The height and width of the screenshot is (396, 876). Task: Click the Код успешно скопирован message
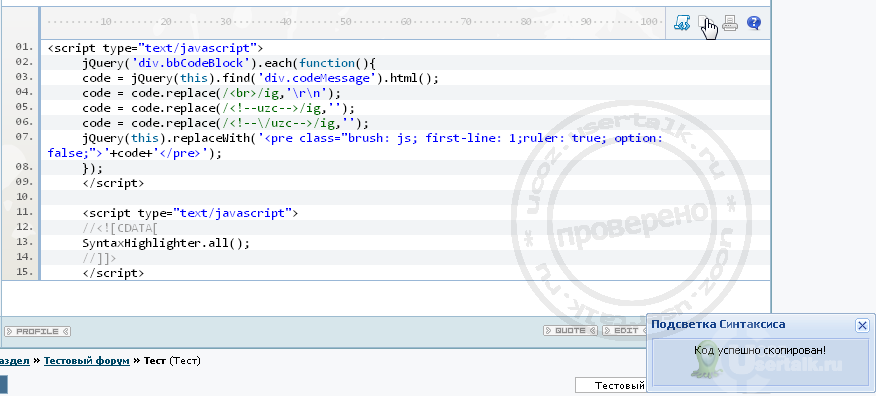click(x=760, y=350)
